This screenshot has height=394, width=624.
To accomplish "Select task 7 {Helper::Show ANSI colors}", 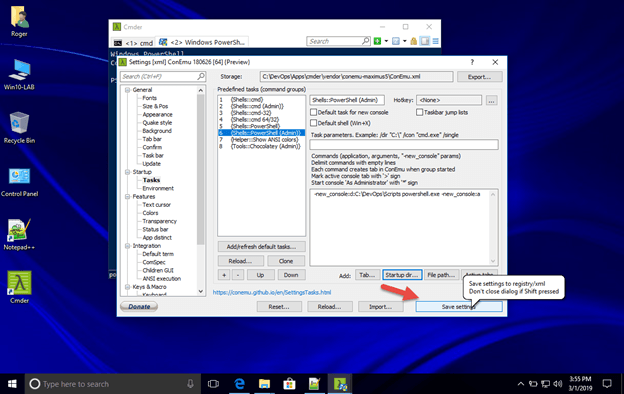I will pos(261,140).
